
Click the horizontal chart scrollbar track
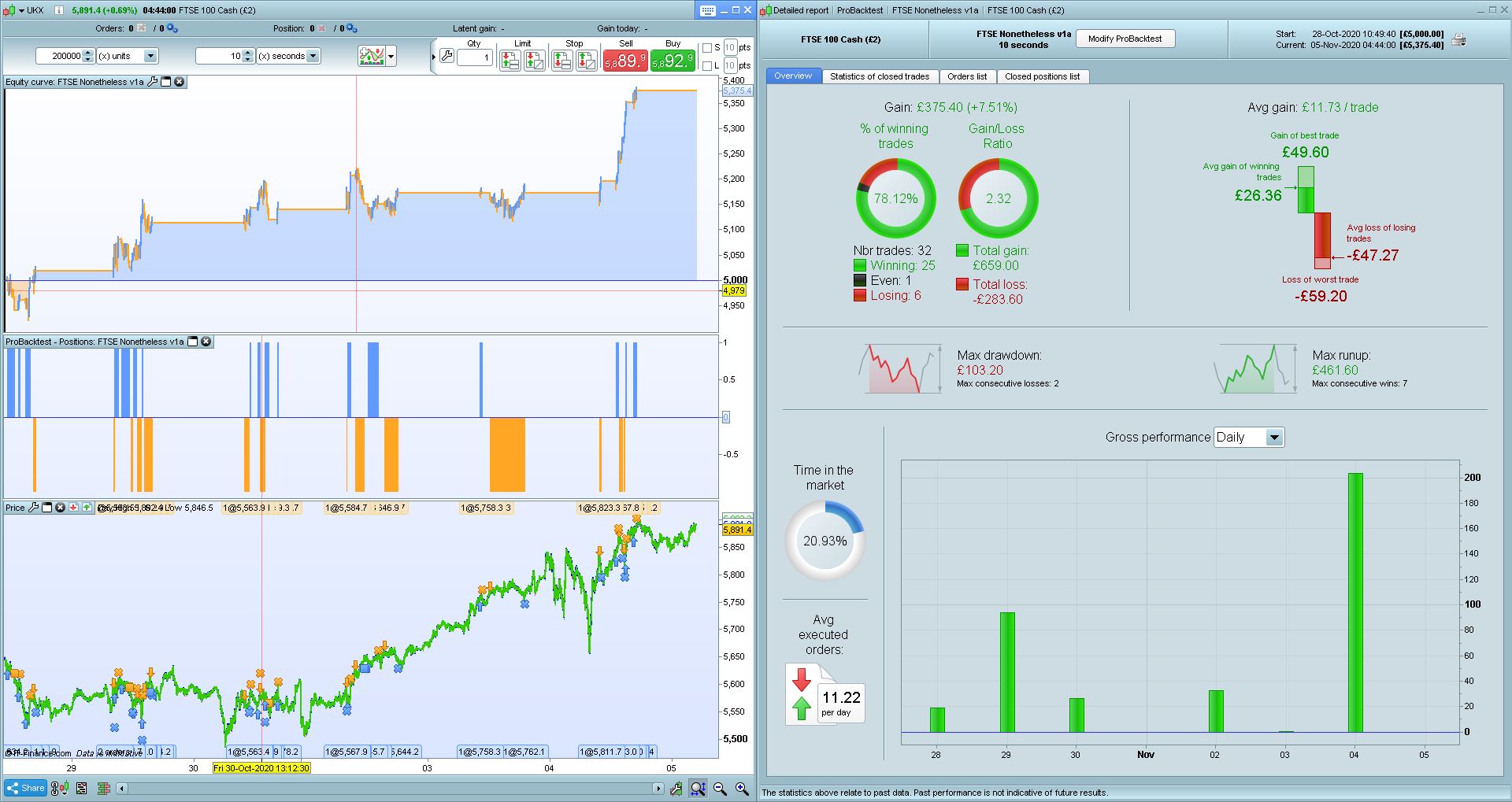(x=391, y=788)
